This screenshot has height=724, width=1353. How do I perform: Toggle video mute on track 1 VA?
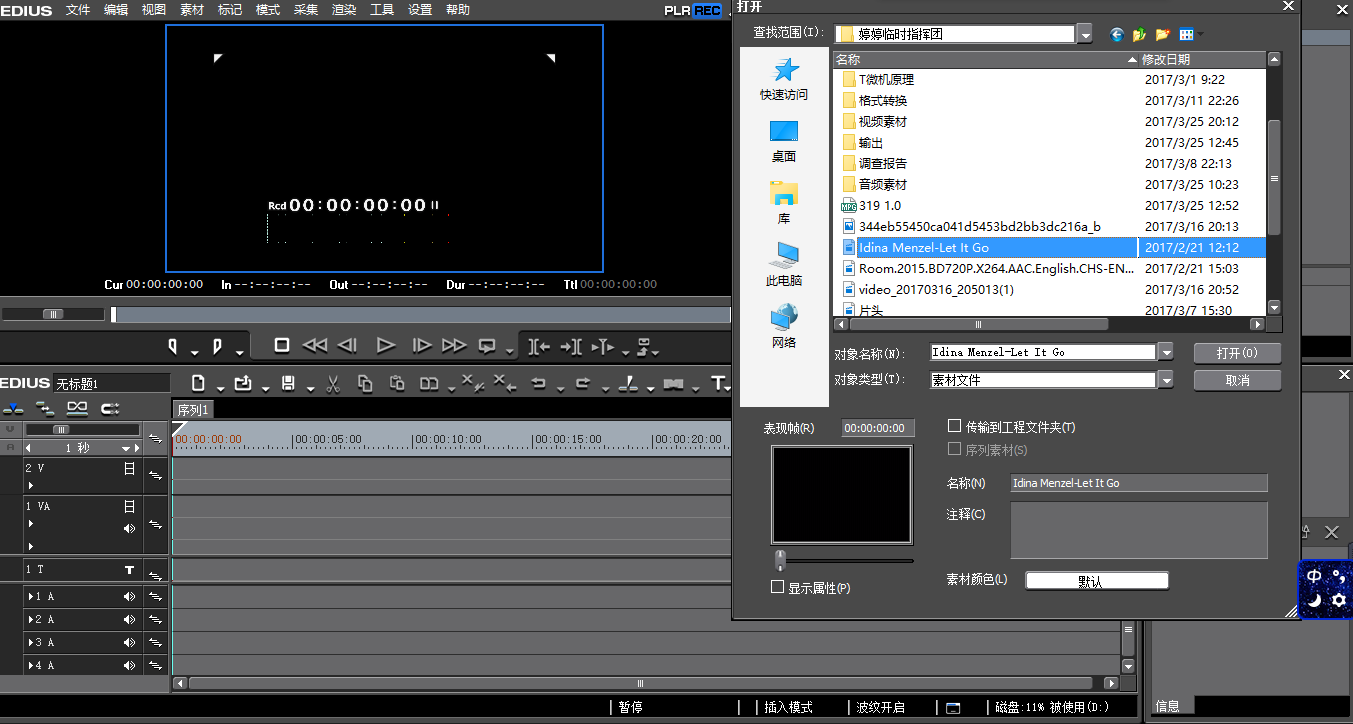point(129,506)
